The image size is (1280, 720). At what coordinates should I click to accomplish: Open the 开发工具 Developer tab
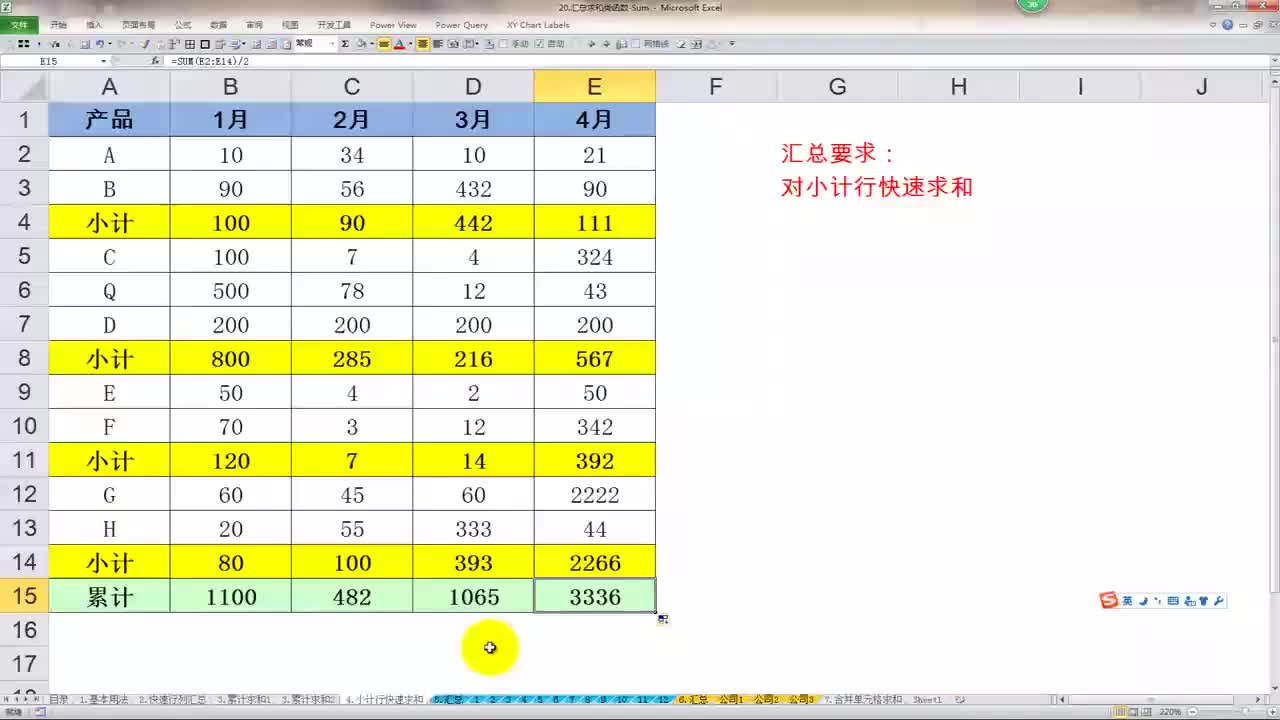click(334, 25)
